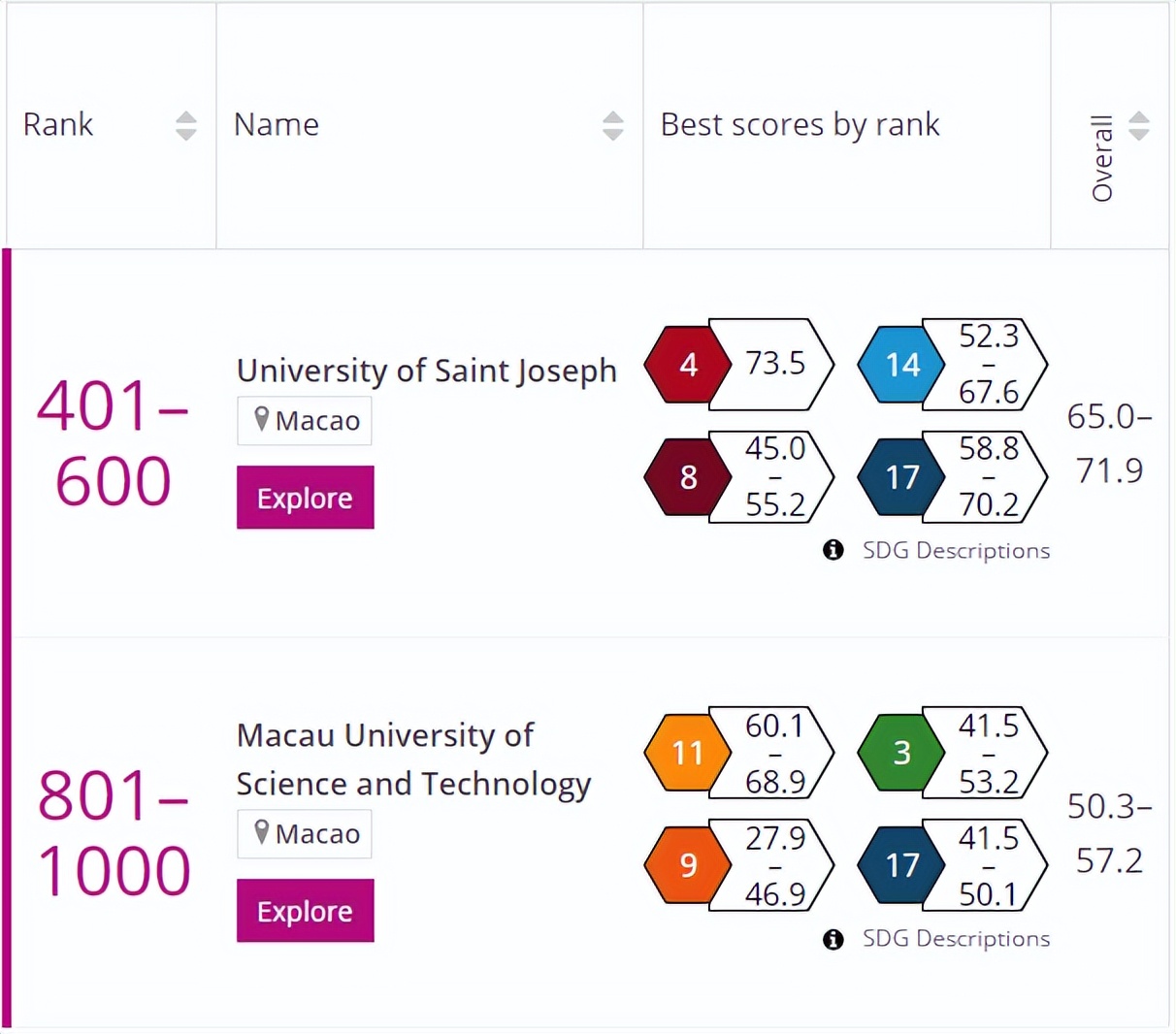
Task: Sort by Overall score arrows
Action: click(1139, 125)
